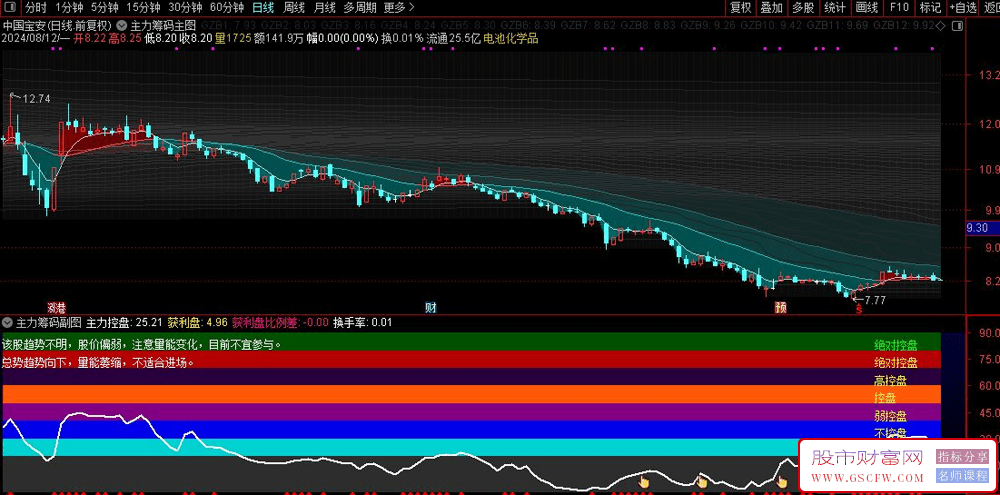Open sub-chart indicator dropdown arrow
Viewport: 1000px width, 495px height.
[x=7, y=322]
